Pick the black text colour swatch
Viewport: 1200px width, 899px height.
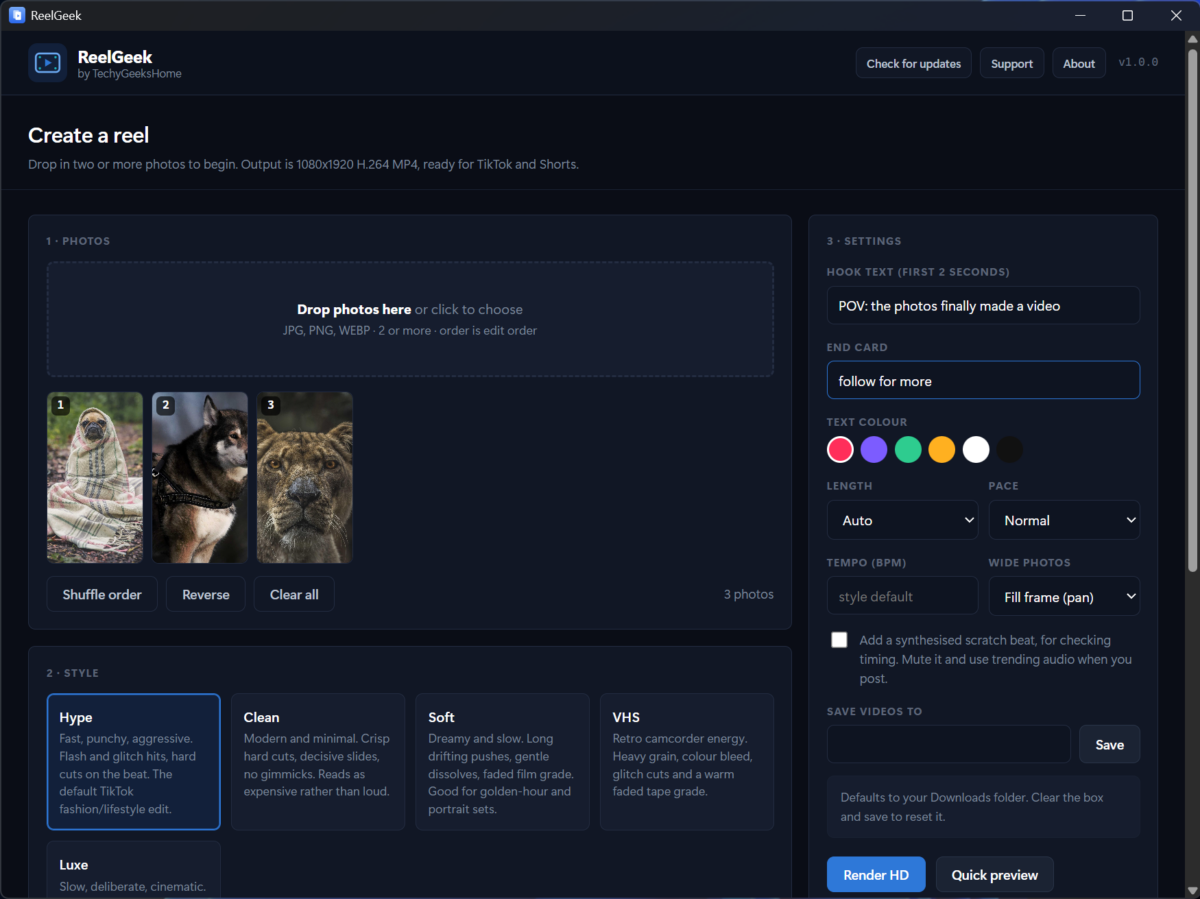pyautogui.click(x=1010, y=450)
